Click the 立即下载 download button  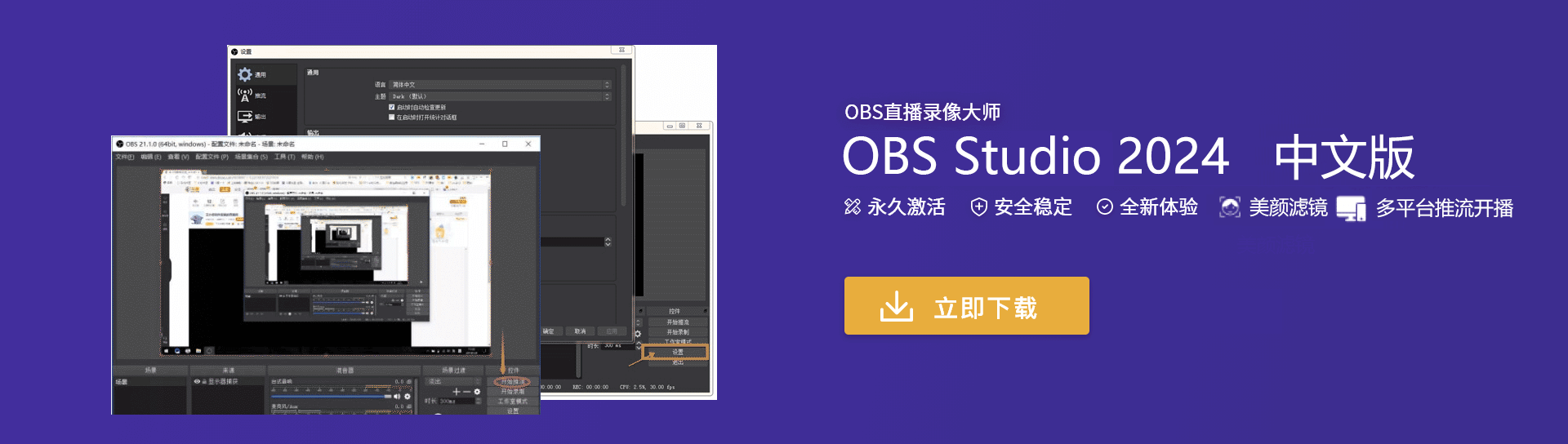(x=966, y=305)
